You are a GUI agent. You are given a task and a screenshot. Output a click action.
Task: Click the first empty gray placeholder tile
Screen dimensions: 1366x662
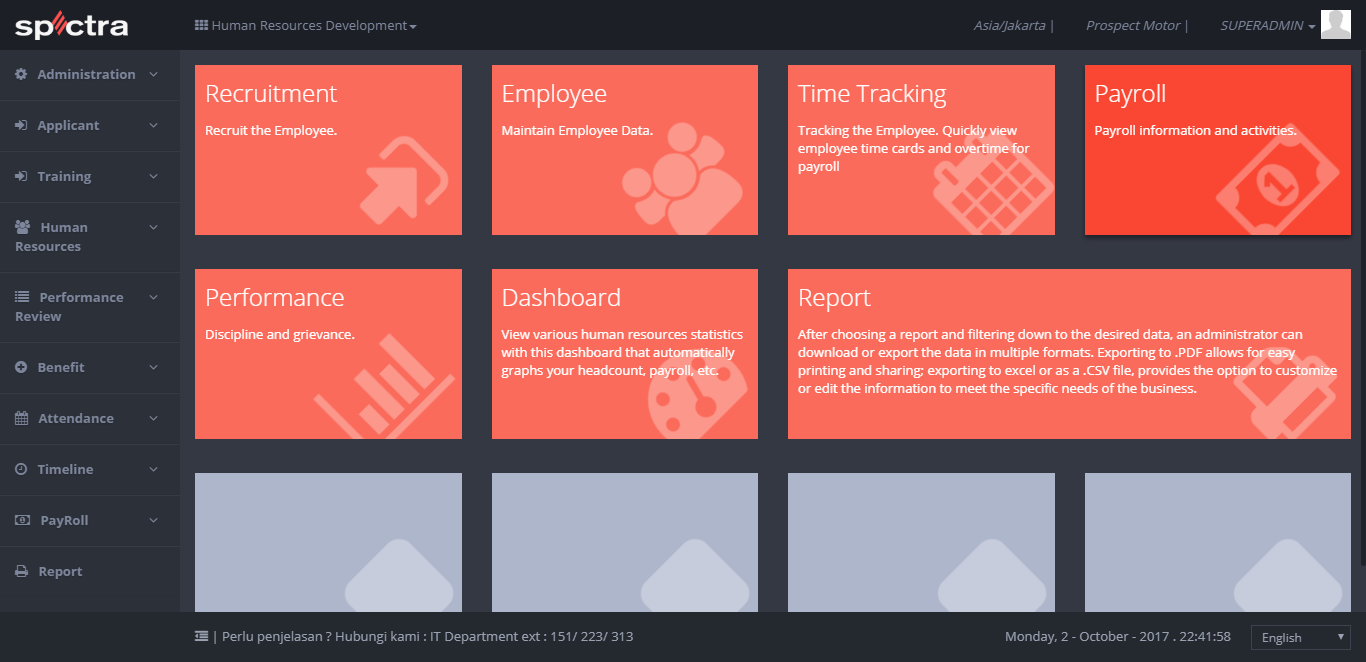(x=328, y=542)
